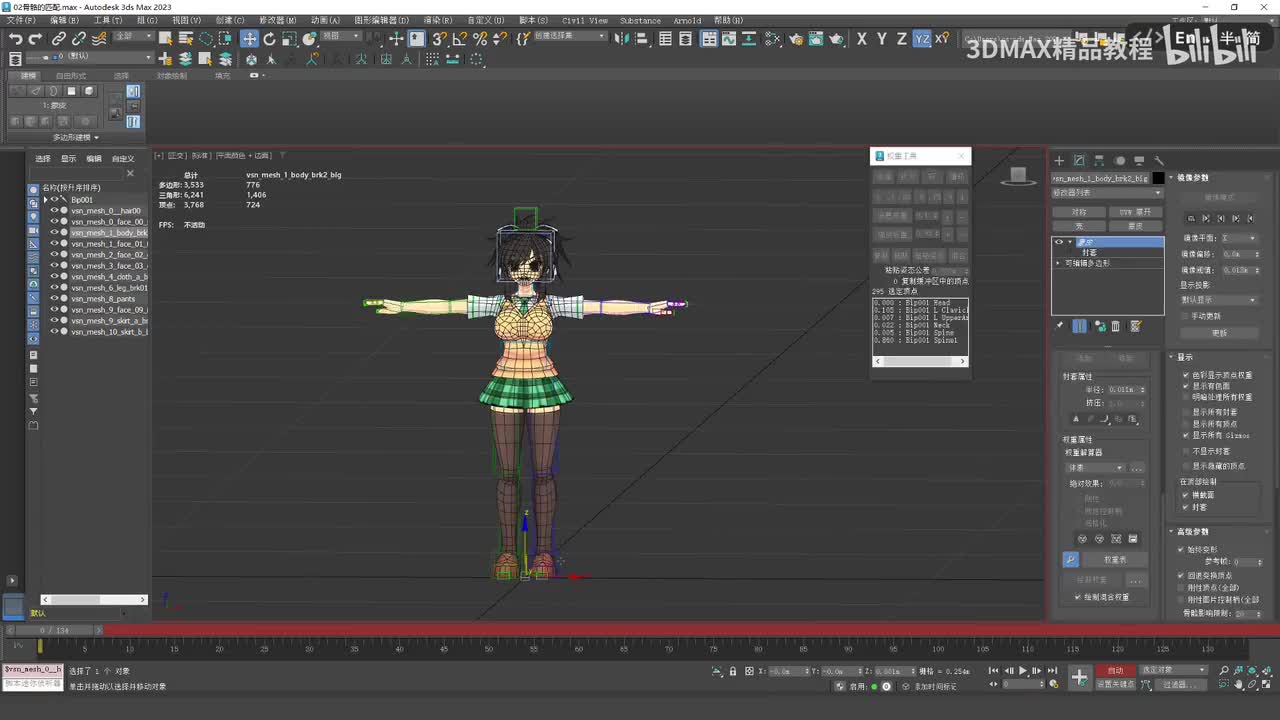Click the 自动 auto key button
1280x720 pixels.
1115,670
